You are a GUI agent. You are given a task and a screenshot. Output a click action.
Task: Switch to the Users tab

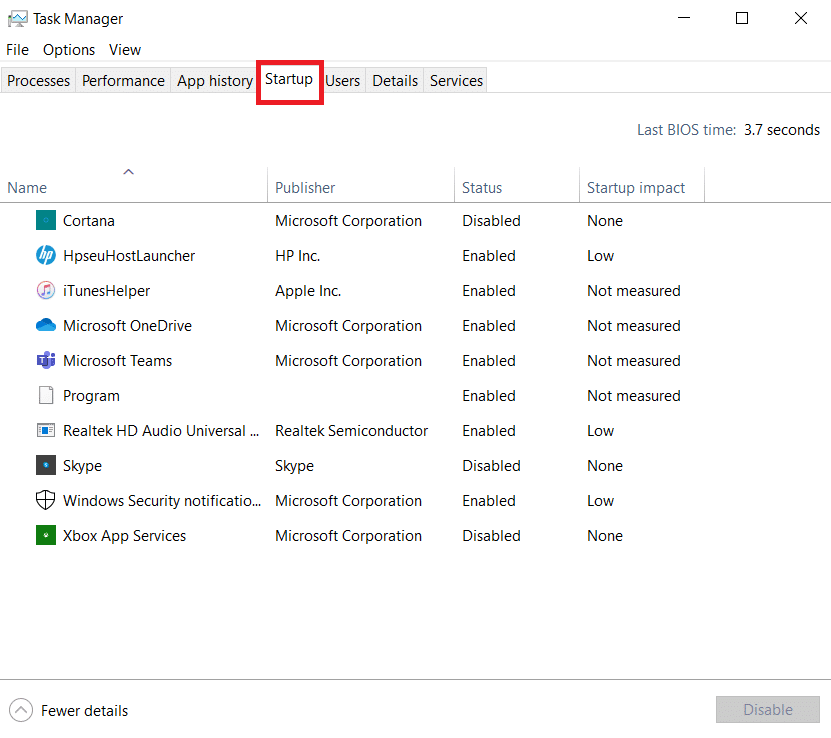pos(342,81)
